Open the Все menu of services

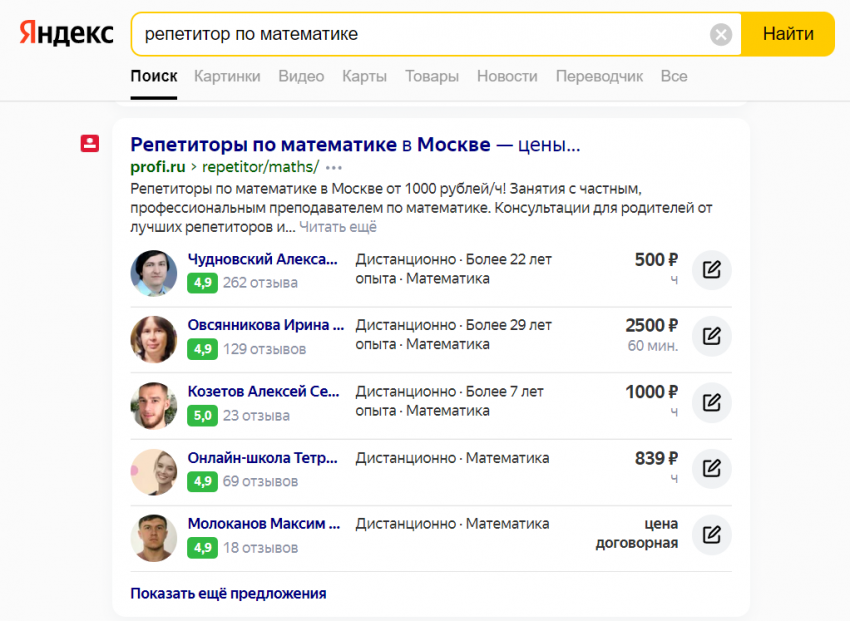tap(673, 76)
